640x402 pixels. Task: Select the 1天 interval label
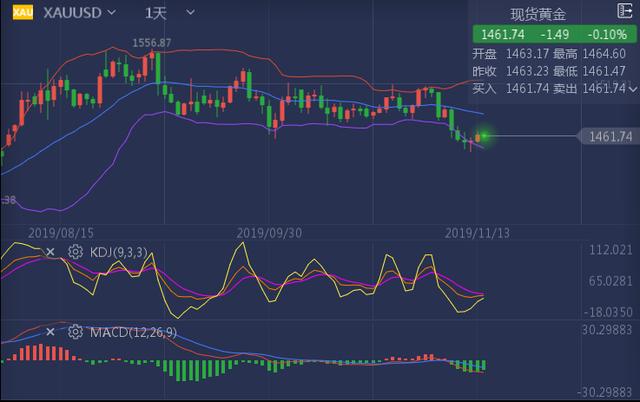click(156, 13)
